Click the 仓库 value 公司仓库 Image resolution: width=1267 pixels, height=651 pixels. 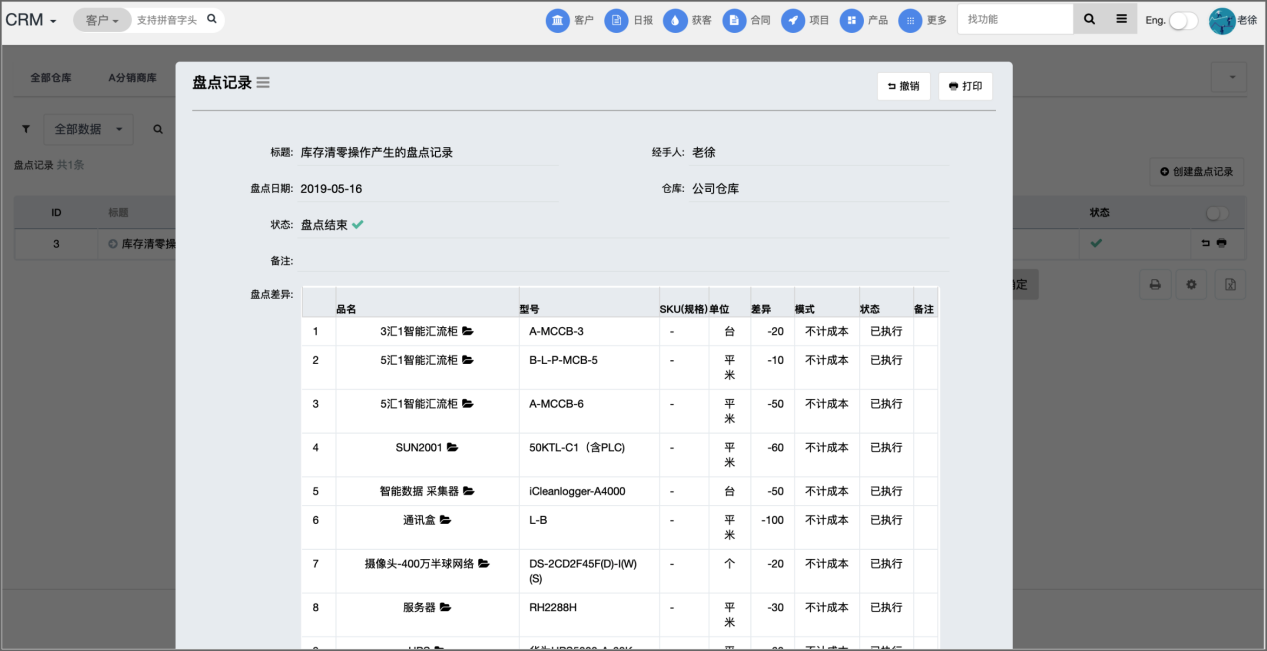(x=716, y=188)
